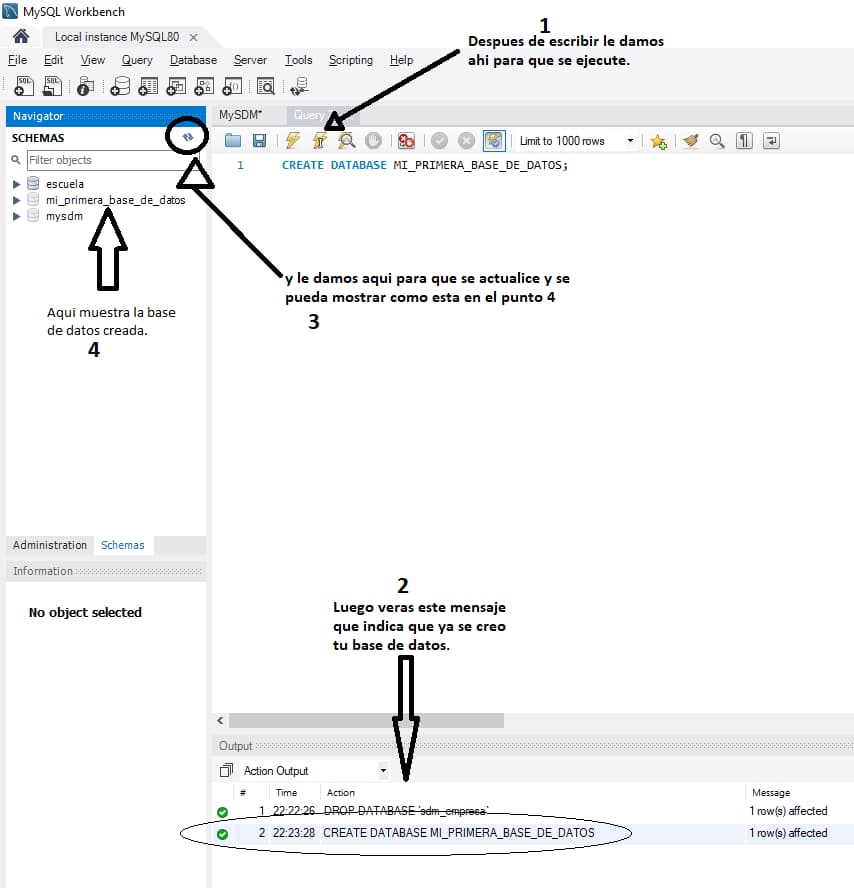Expand the mysdm schema
This screenshot has width=854, height=888.
[x=16, y=216]
